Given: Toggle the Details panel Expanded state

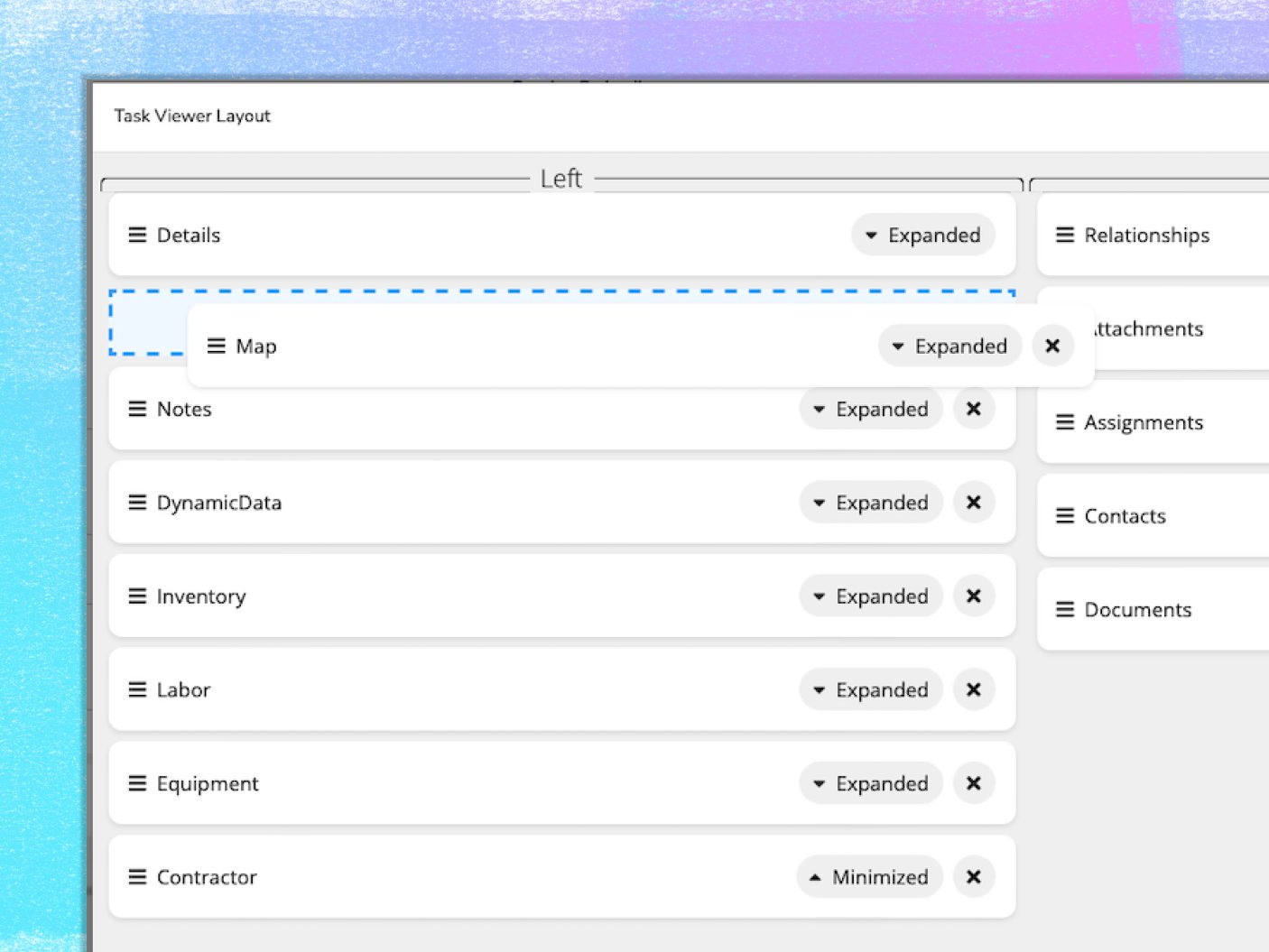Looking at the screenshot, I should 922,235.
